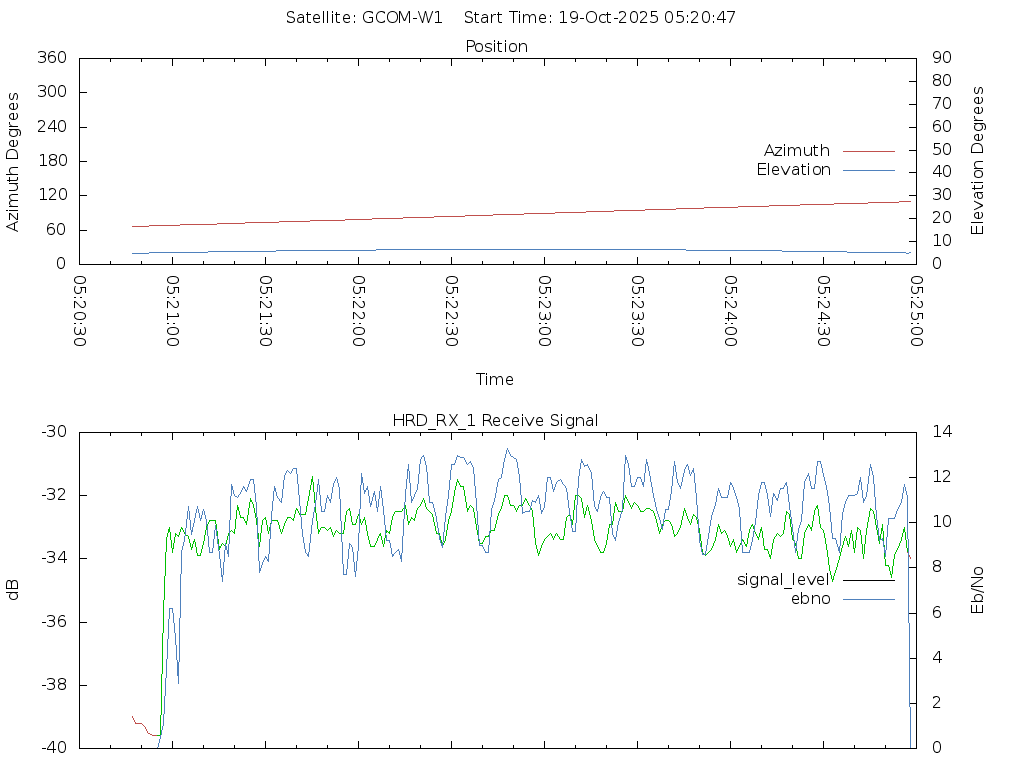Image resolution: width=1024 pixels, height=768 pixels.
Task: Click the HRD_RX_1 Receive Signal plot title
Action: (495, 420)
